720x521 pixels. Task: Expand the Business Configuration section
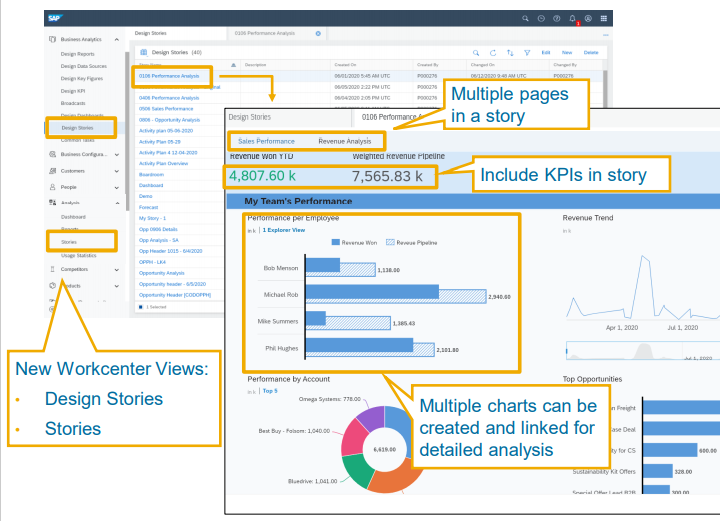click(117, 155)
